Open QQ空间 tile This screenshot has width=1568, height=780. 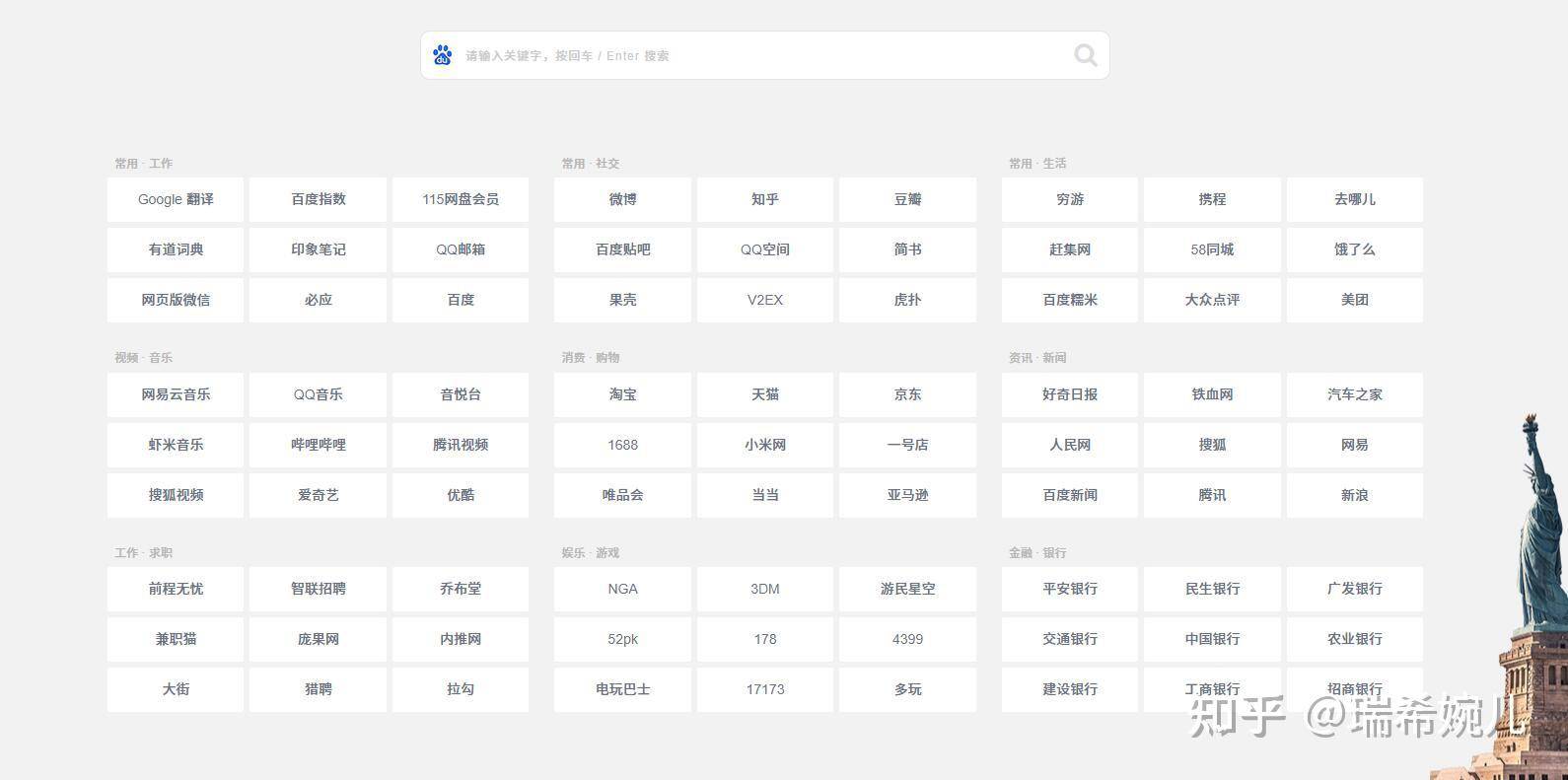point(765,249)
